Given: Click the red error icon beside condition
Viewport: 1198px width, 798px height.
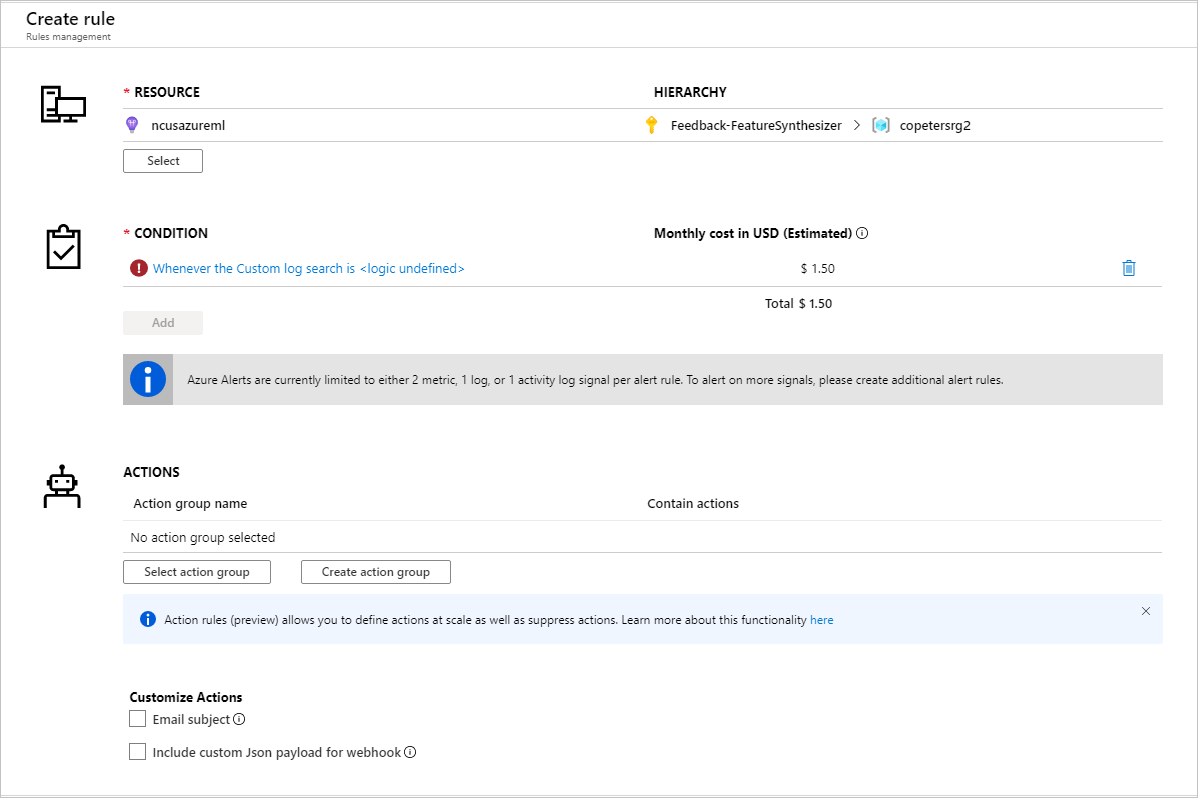Looking at the screenshot, I should click(x=139, y=268).
